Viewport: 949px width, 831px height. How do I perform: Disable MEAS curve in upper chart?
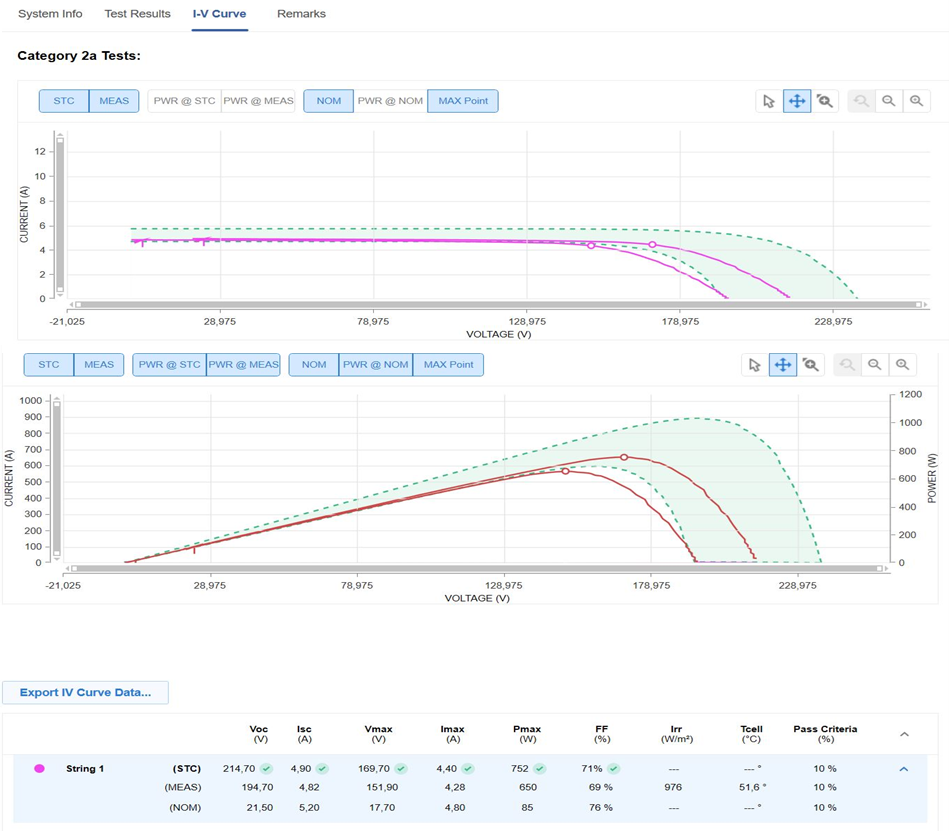pos(114,101)
